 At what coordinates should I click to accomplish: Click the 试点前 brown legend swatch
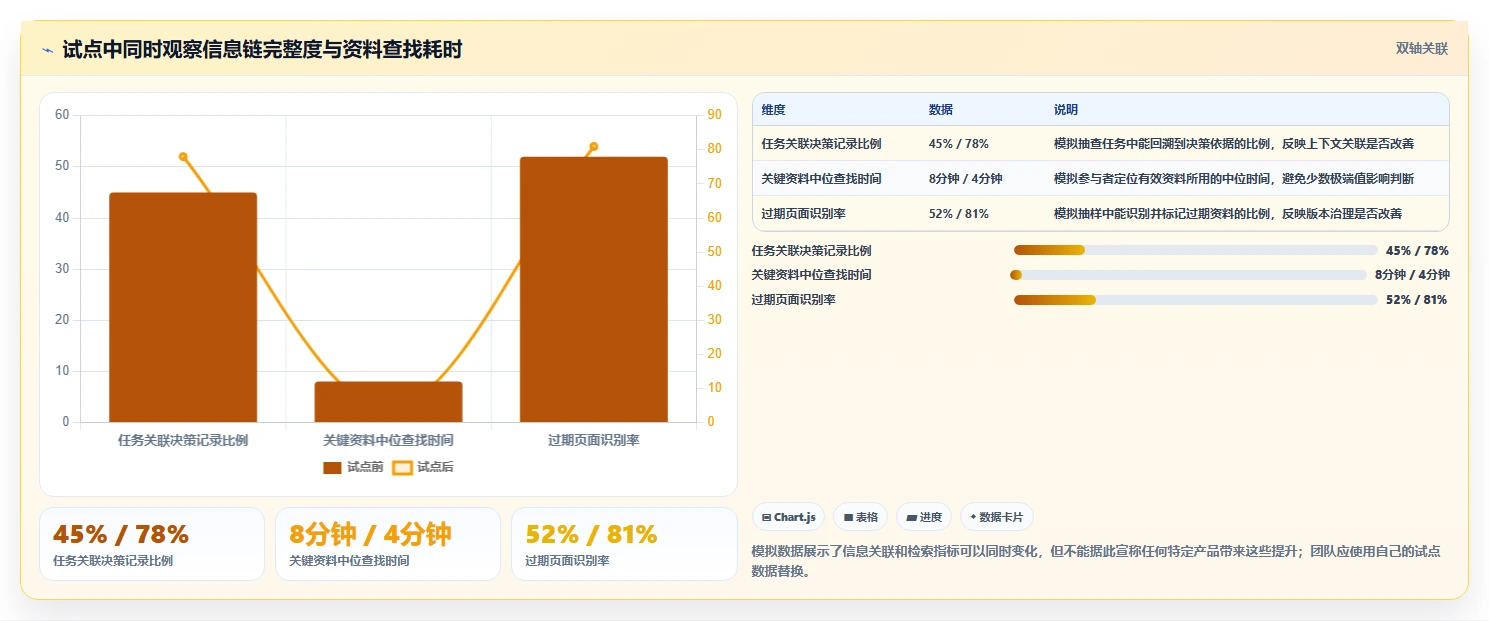(x=332, y=467)
